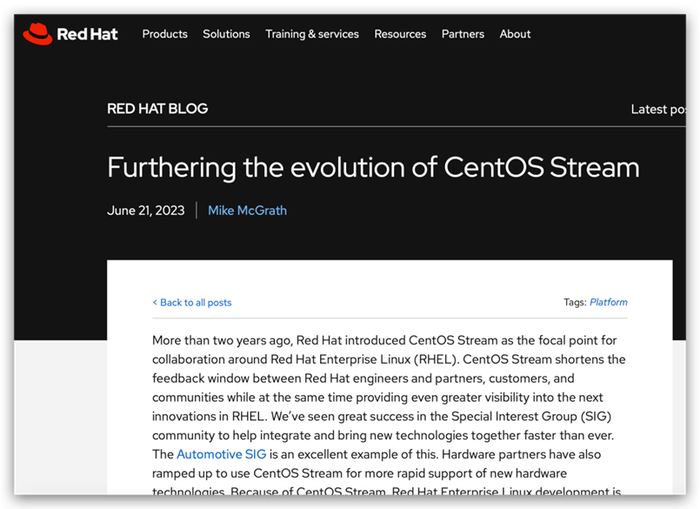Click the June 21, 2023 publish date
The width and height of the screenshot is (700, 509).
coord(145,210)
